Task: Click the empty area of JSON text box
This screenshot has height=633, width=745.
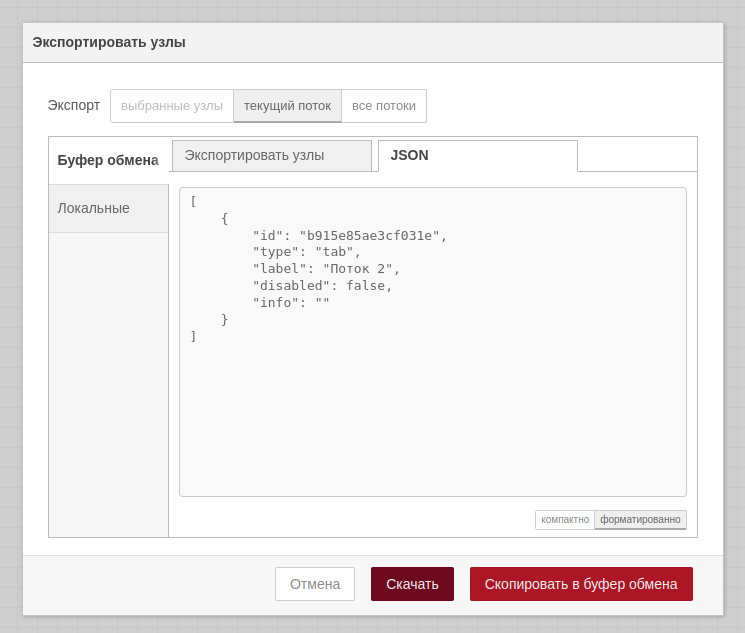Action: (x=432, y=420)
